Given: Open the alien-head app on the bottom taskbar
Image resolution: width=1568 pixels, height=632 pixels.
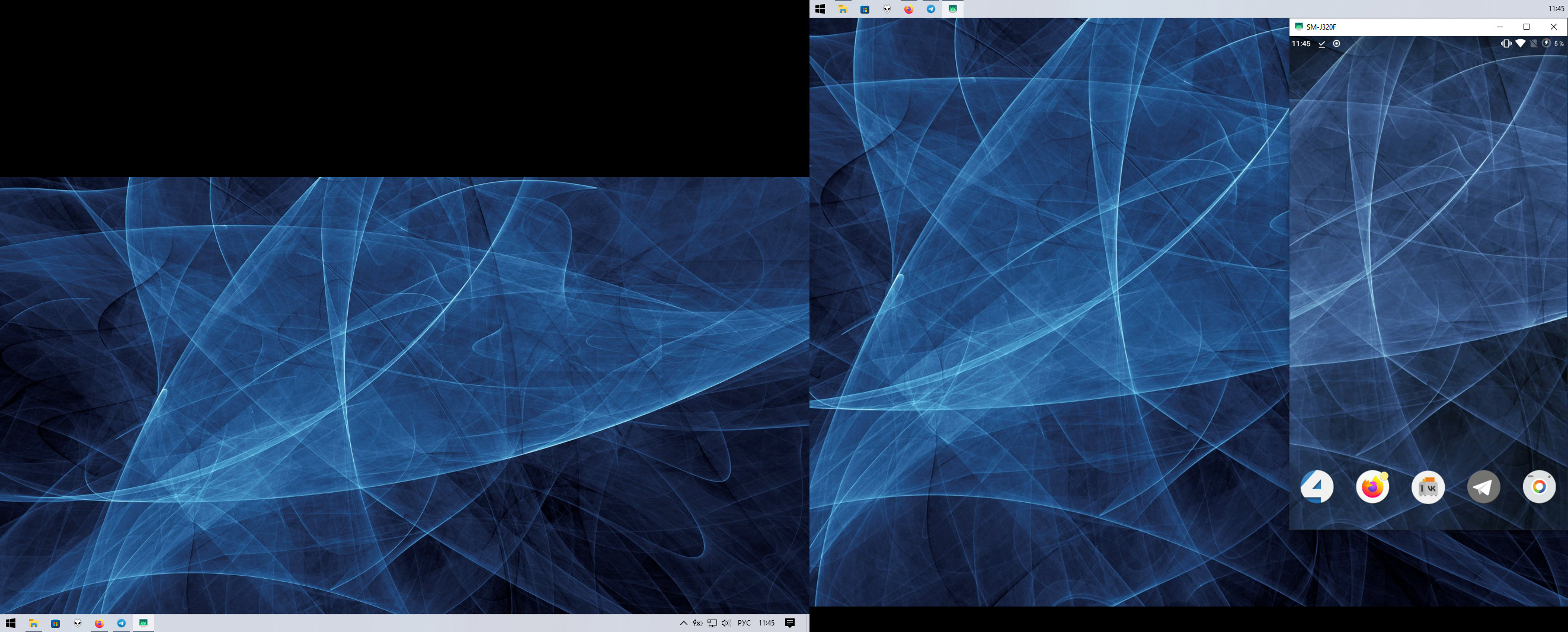Looking at the screenshot, I should [x=77, y=623].
